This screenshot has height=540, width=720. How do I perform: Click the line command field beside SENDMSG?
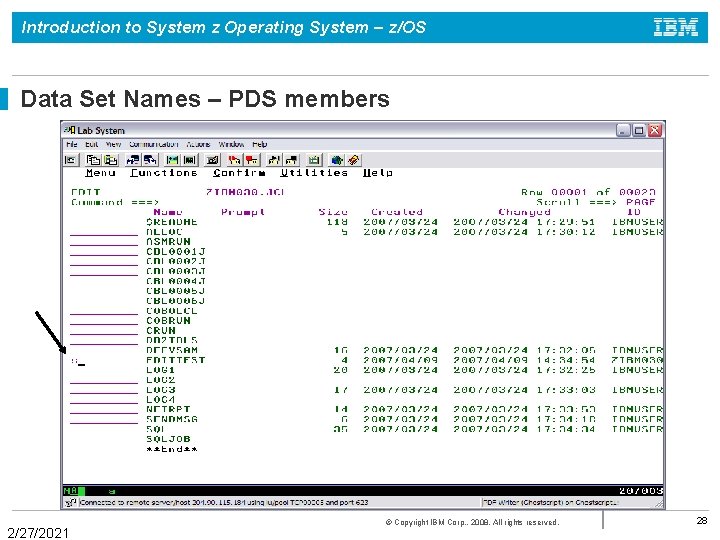(104, 419)
